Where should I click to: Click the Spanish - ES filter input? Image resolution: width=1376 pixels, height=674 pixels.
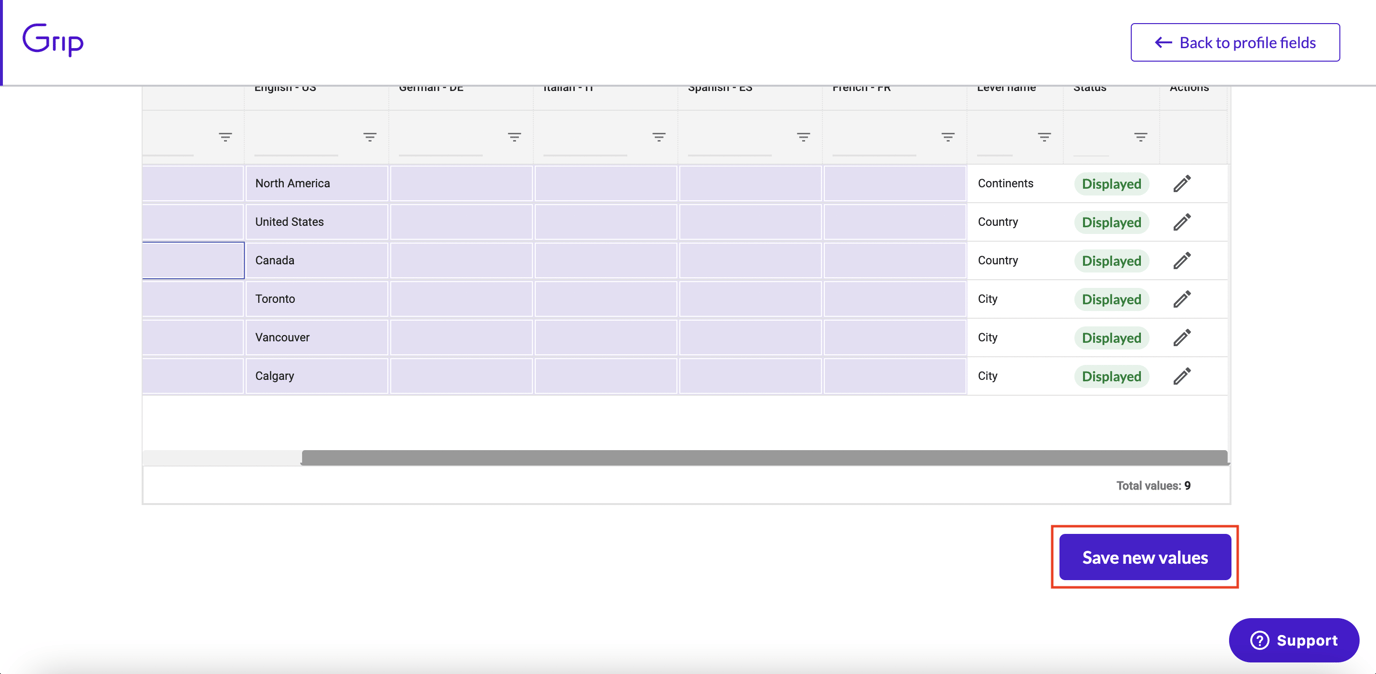pyautogui.click(x=730, y=138)
